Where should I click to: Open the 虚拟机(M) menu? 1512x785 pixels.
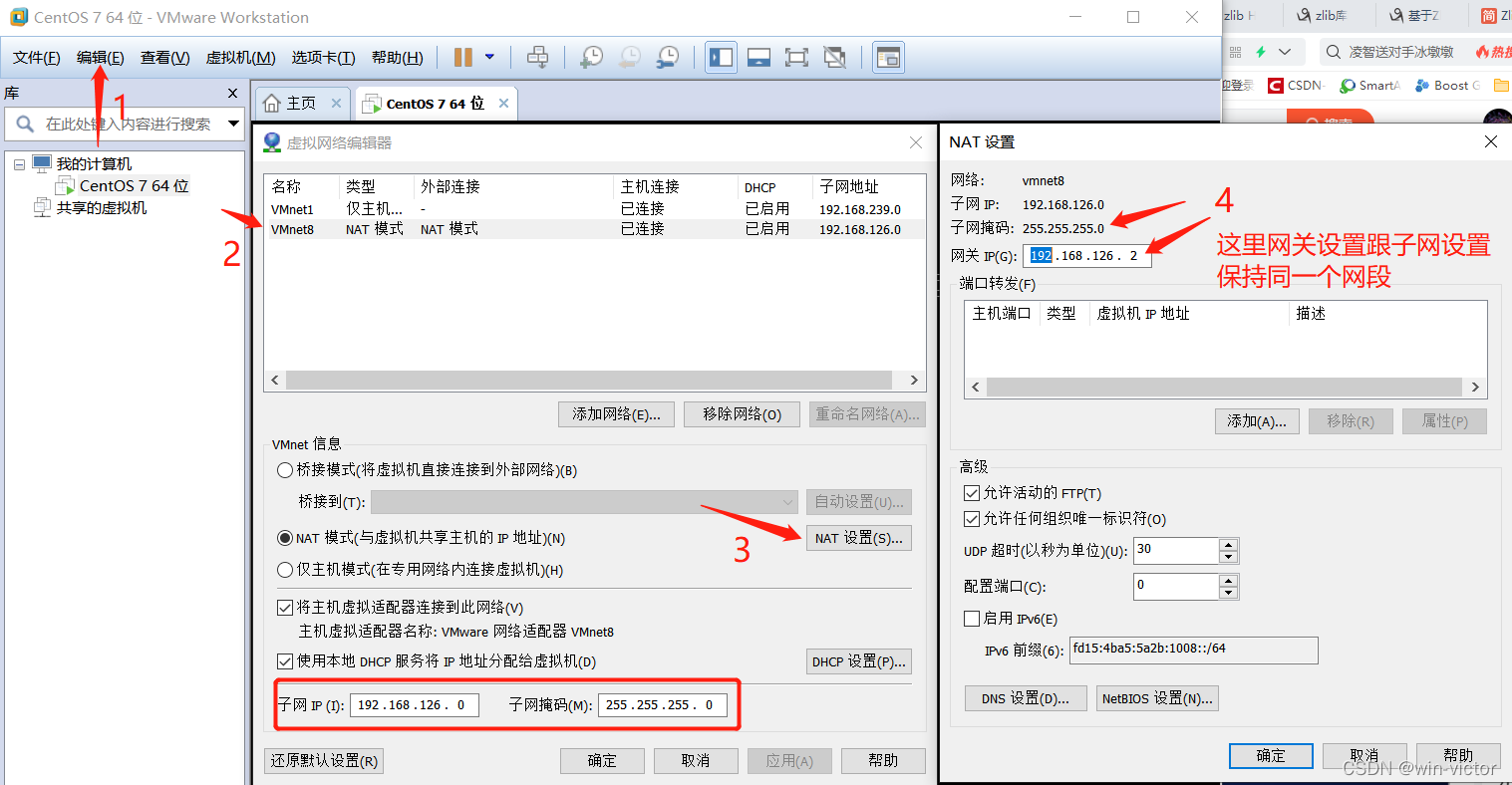pos(241,58)
